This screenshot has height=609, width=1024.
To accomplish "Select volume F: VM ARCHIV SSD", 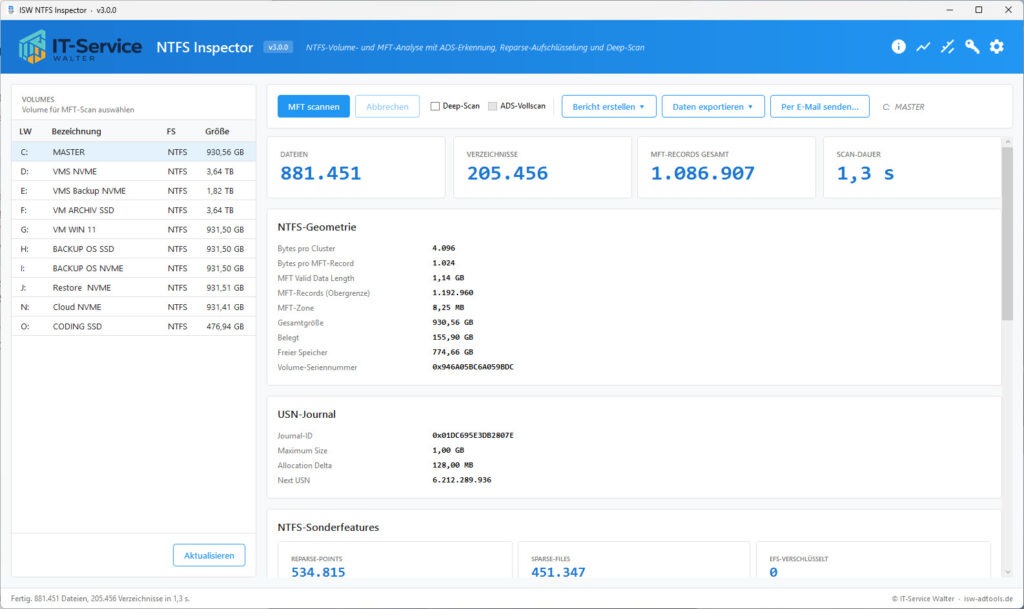I will tap(133, 210).
